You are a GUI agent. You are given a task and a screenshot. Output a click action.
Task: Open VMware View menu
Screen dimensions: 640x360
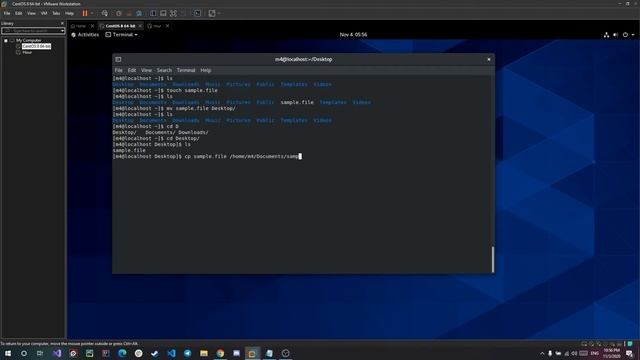[x=31, y=13]
